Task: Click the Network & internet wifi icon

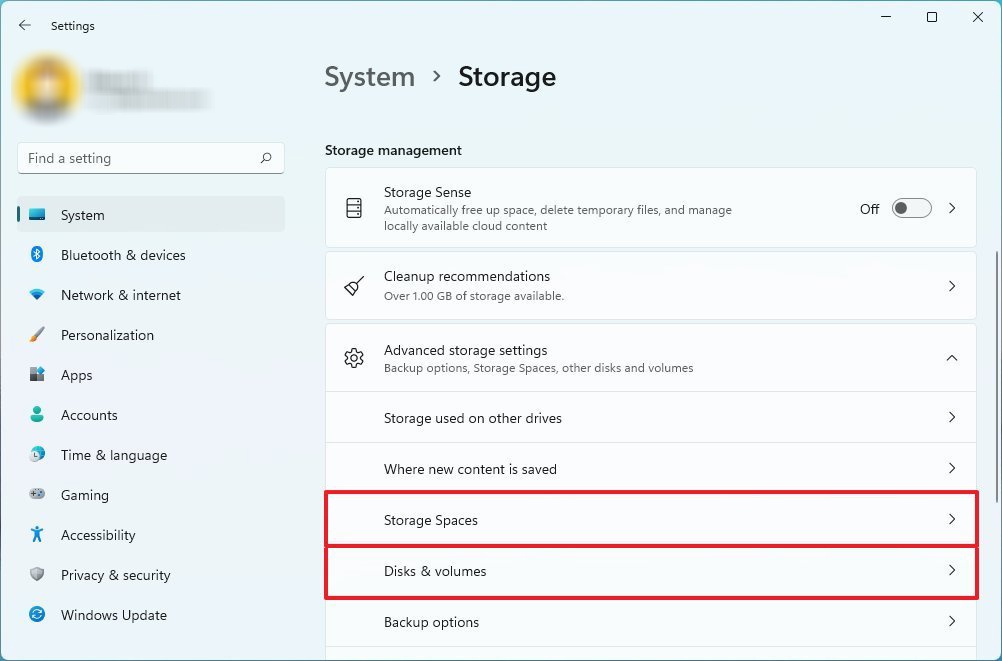Action: pos(37,295)
